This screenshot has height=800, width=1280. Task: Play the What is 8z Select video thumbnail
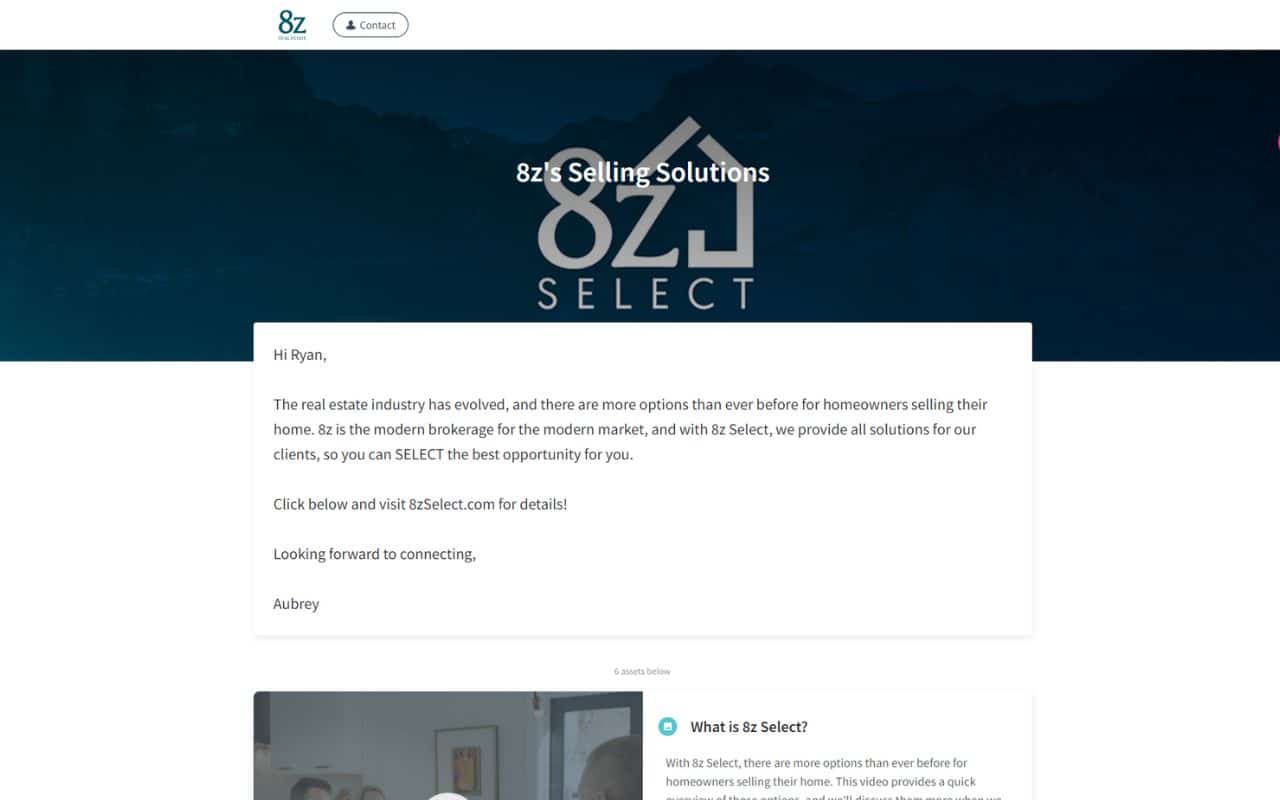448,746
